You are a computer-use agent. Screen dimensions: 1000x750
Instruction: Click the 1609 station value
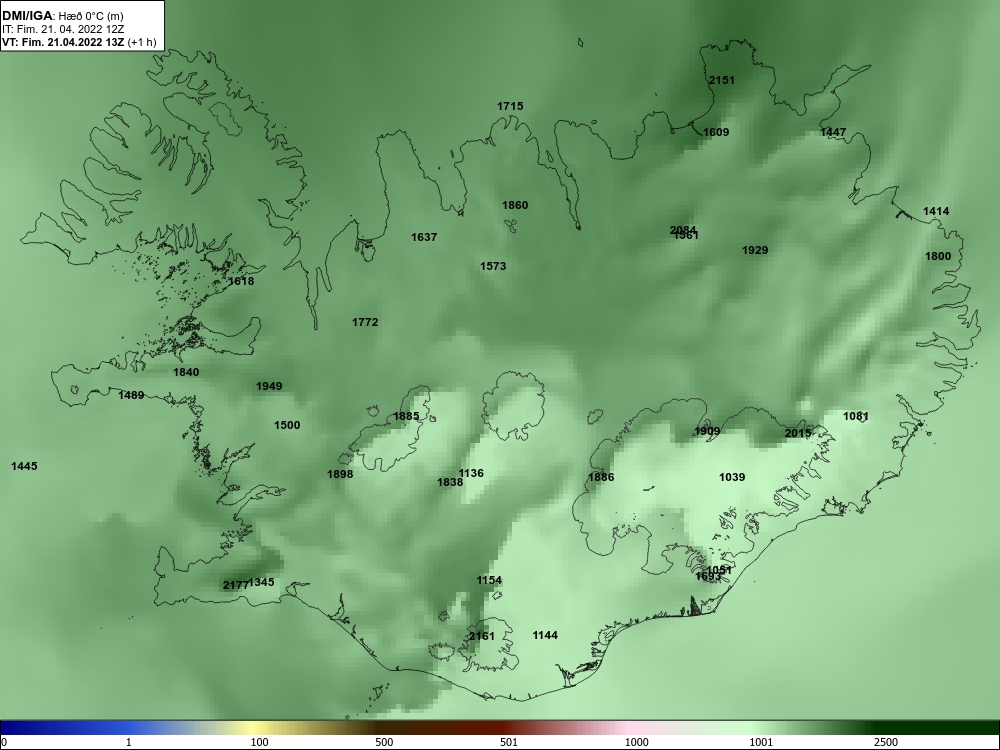coord(716,132)
